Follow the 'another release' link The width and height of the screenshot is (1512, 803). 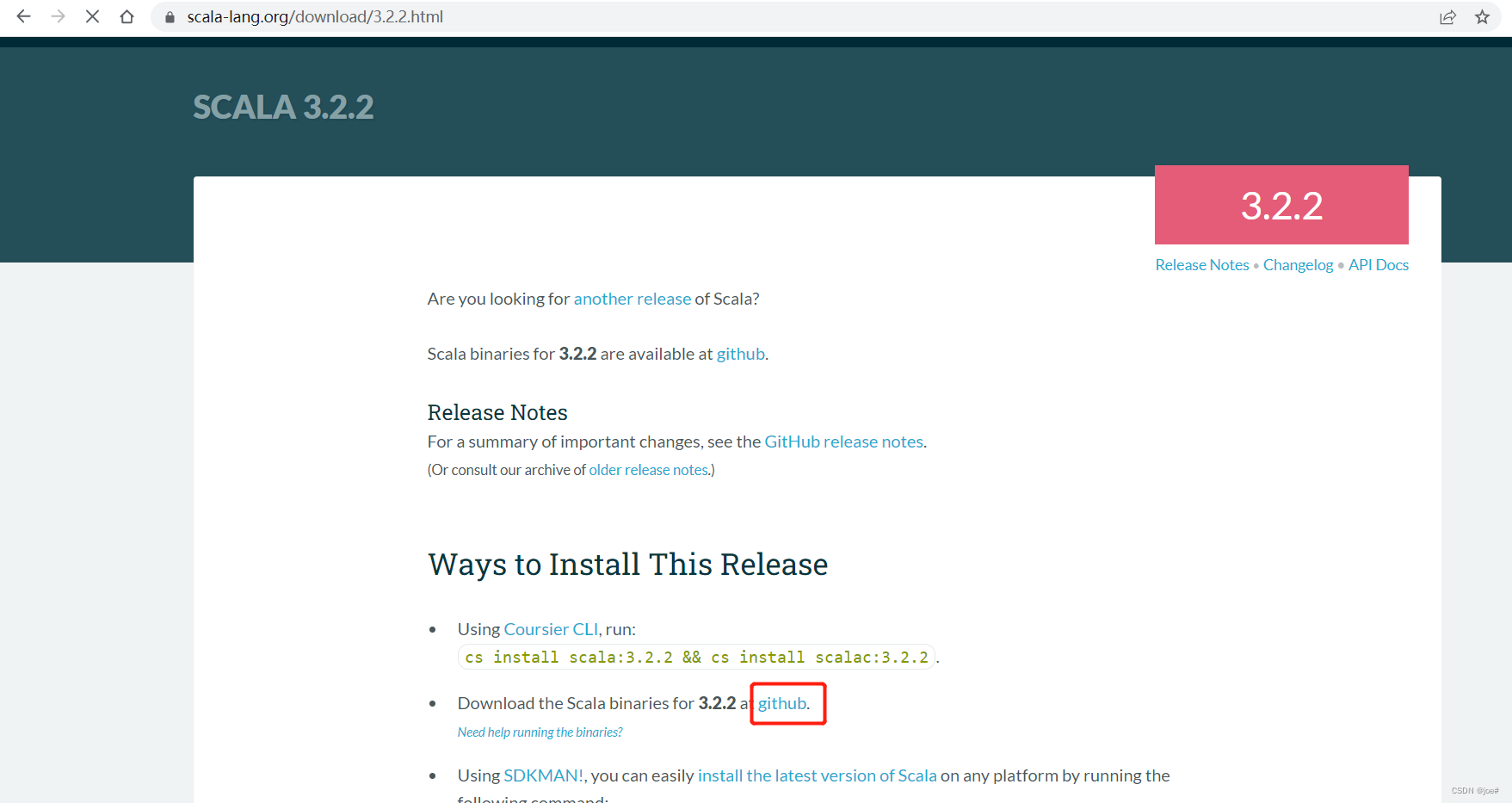click(632, 299)
